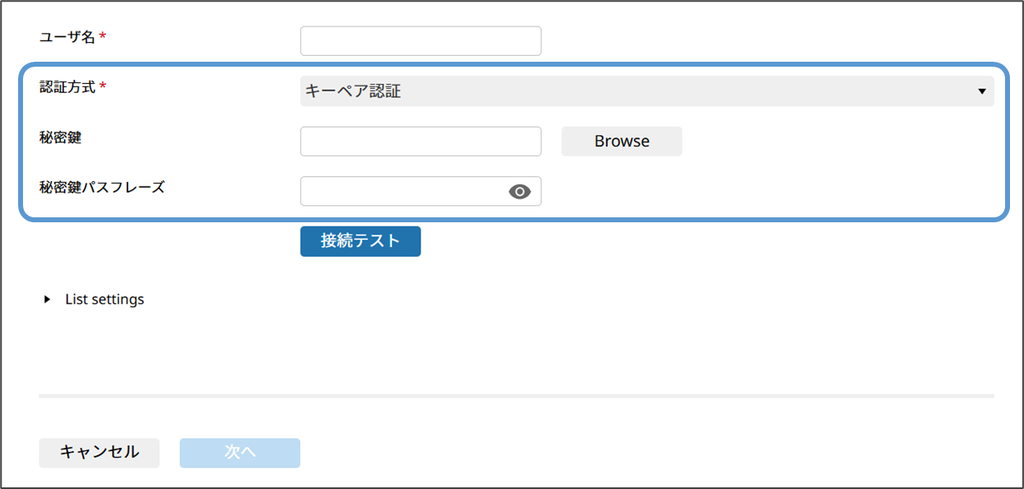Show the private key passphrase with the eye icon
The height and width of the screenshot is (489, 1024).
(x=519, y=192)
